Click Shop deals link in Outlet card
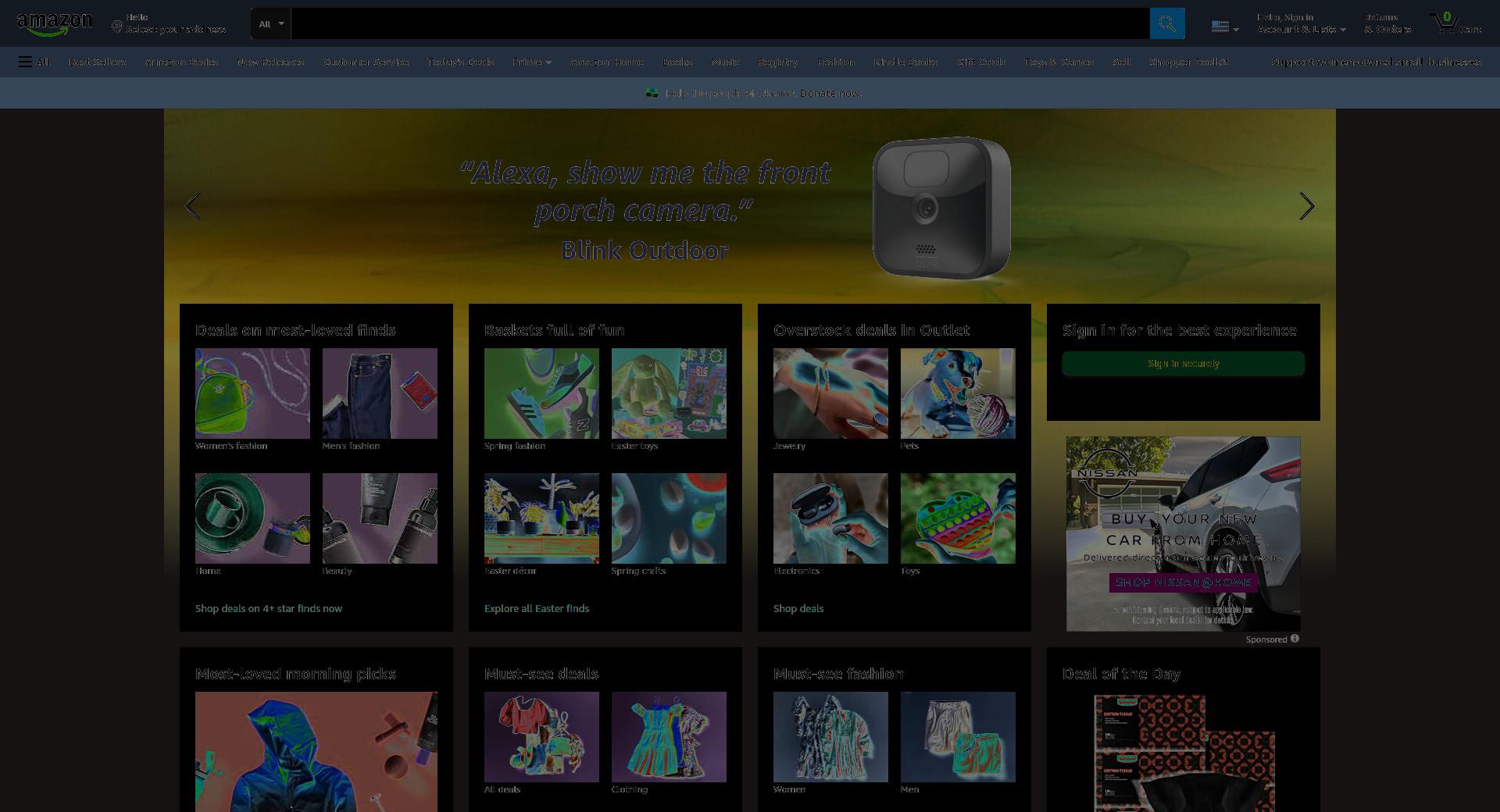 [x=798, y=608]
